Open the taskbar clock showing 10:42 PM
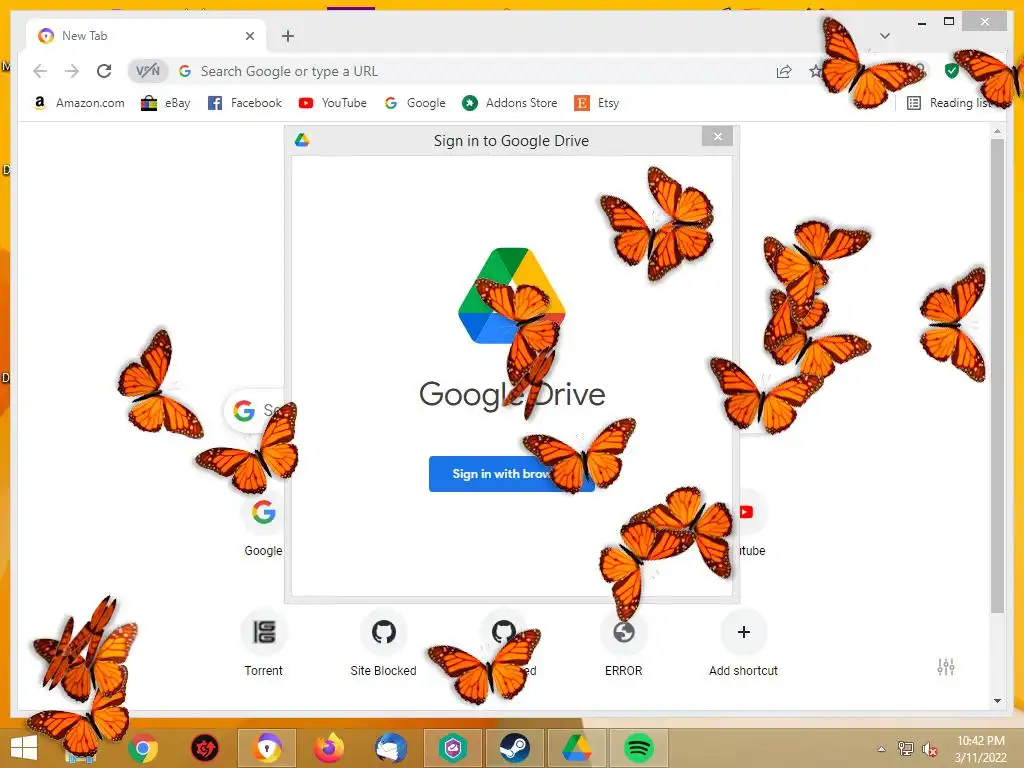Image resolution: width=1024 pixels, height=768 pixels. (980, 749)
